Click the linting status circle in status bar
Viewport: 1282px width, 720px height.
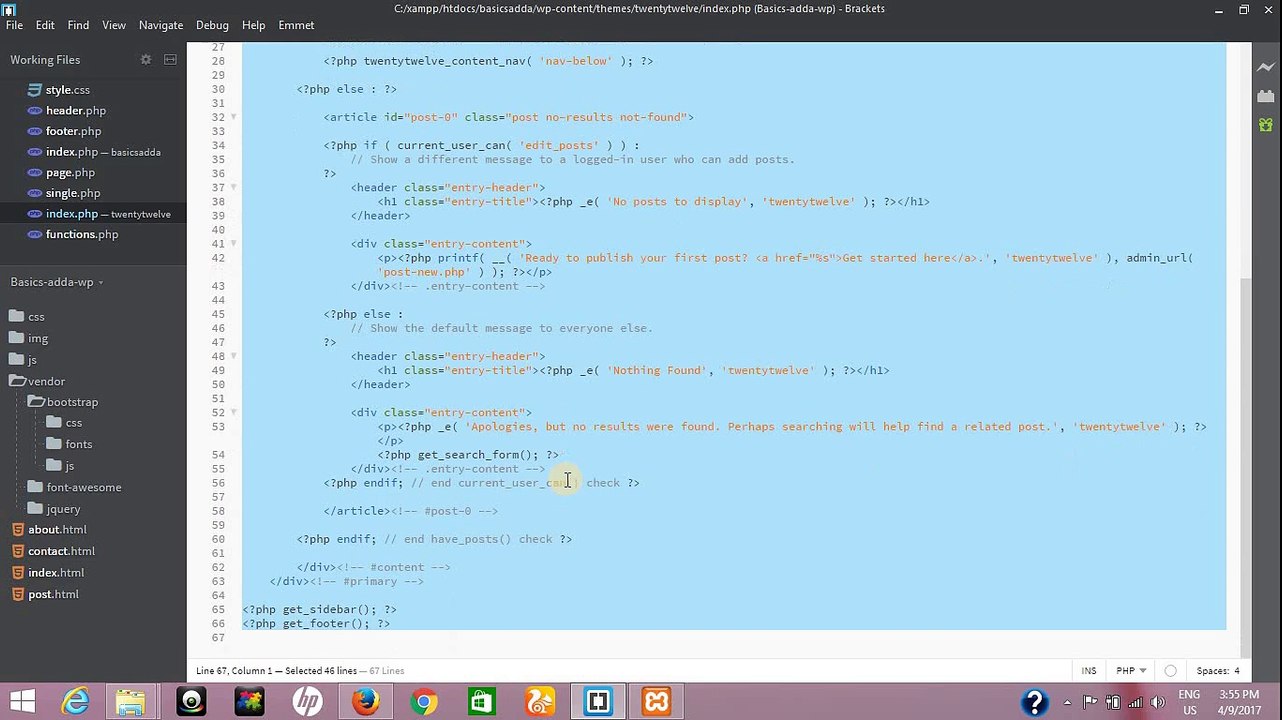click(x=1170, y=671)
